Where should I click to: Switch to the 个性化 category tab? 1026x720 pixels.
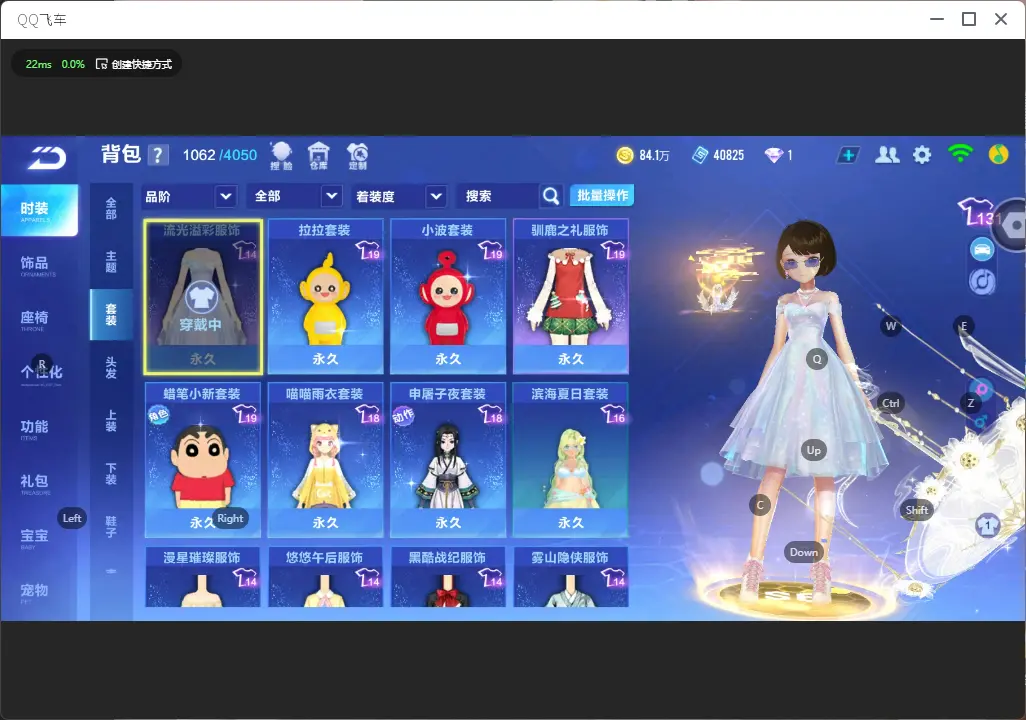tap(39, 373)
